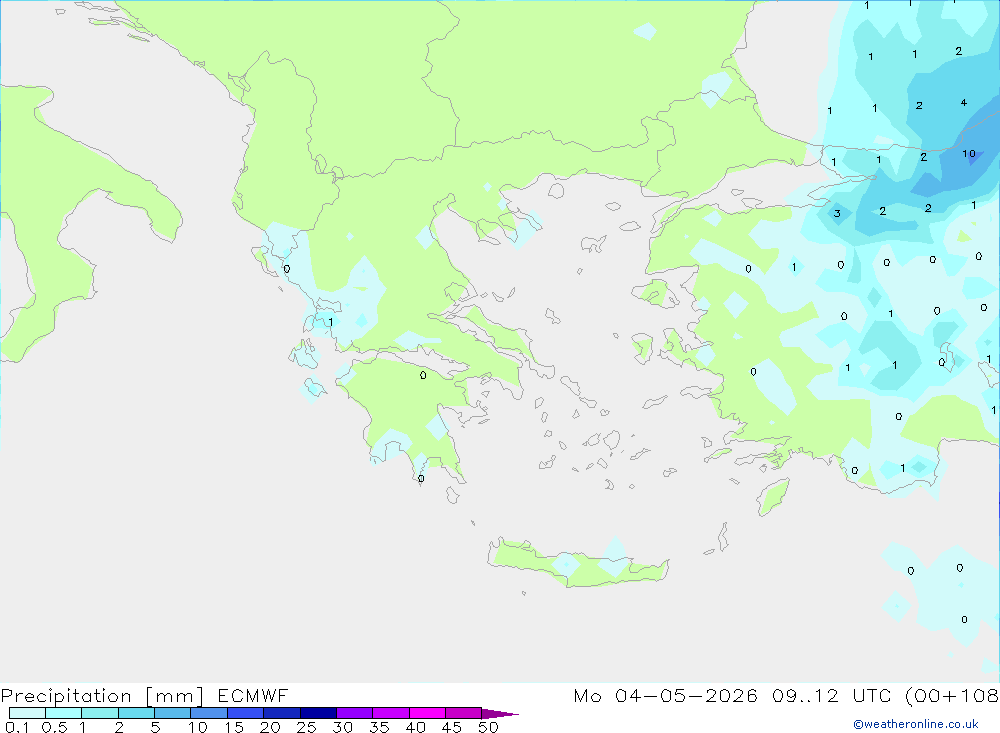Click the date "Mo 04-05-2026" label
Screen dimensions: 1000x733
[665, 696]
